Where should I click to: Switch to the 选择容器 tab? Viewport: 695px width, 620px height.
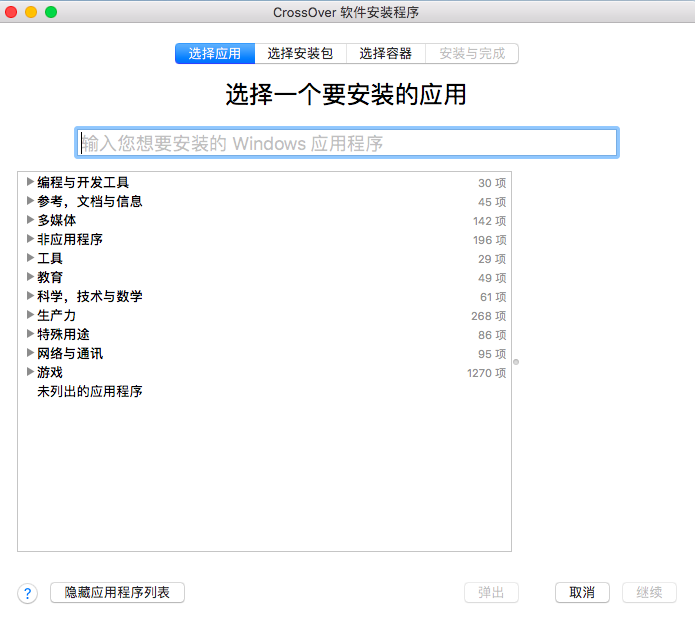tap(385, 54)
